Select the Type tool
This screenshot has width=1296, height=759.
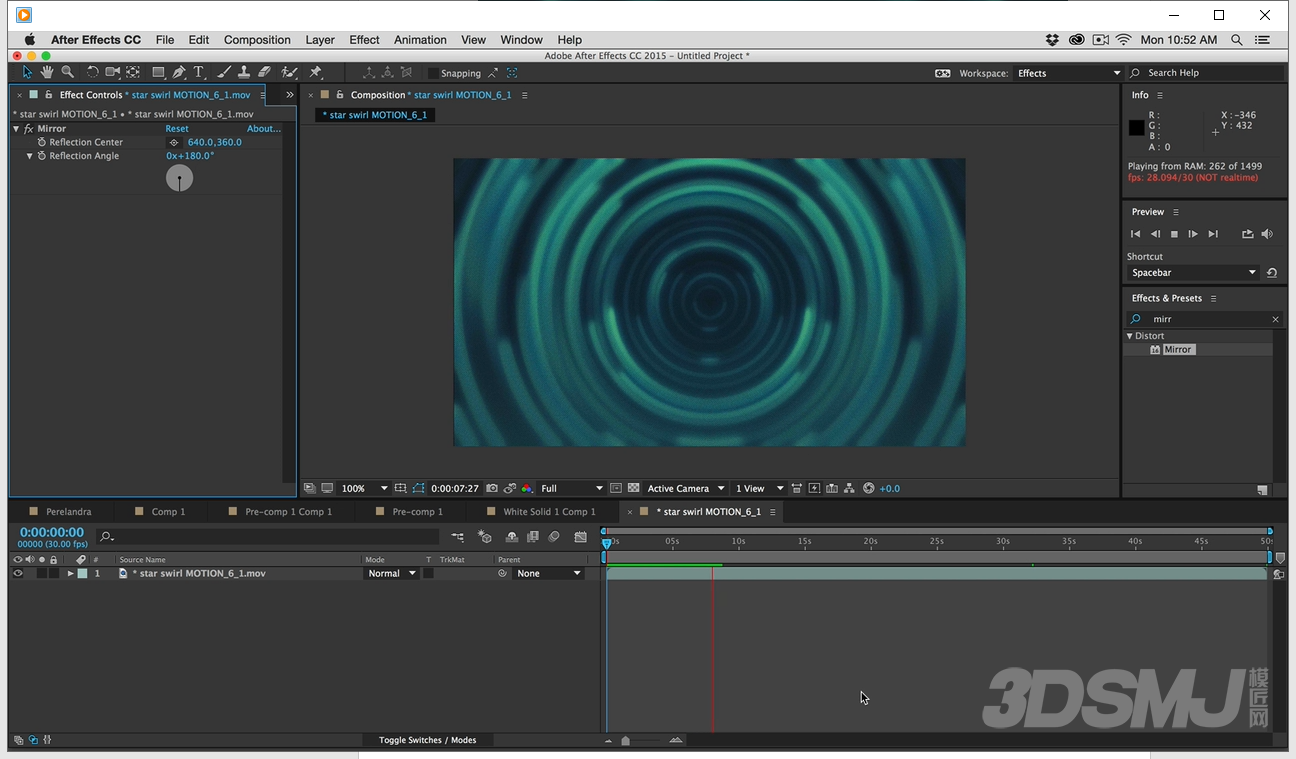tap(199, 72)
